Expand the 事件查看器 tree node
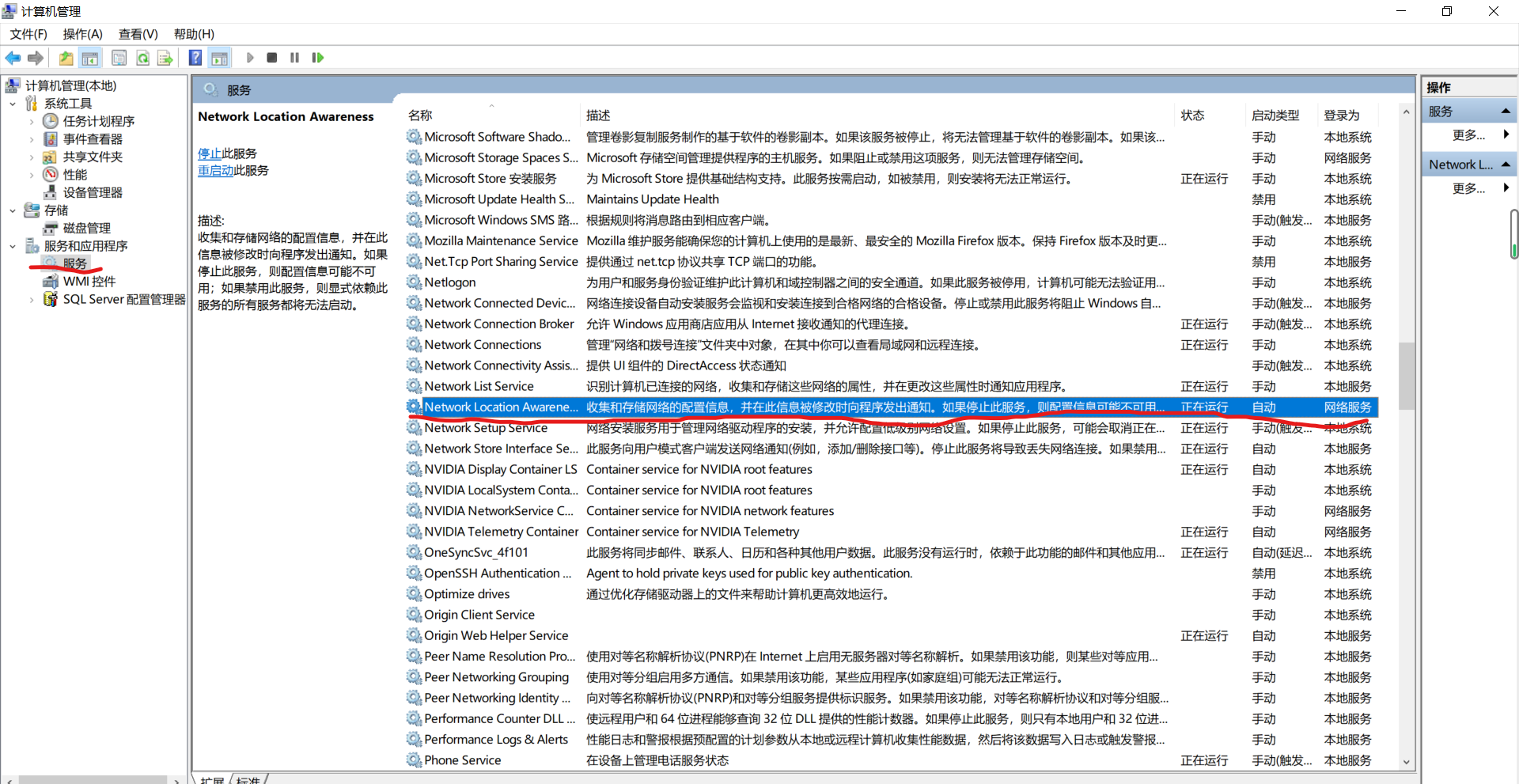Image resolution: width=1519 pixels, height=784 pixels. 32,139
